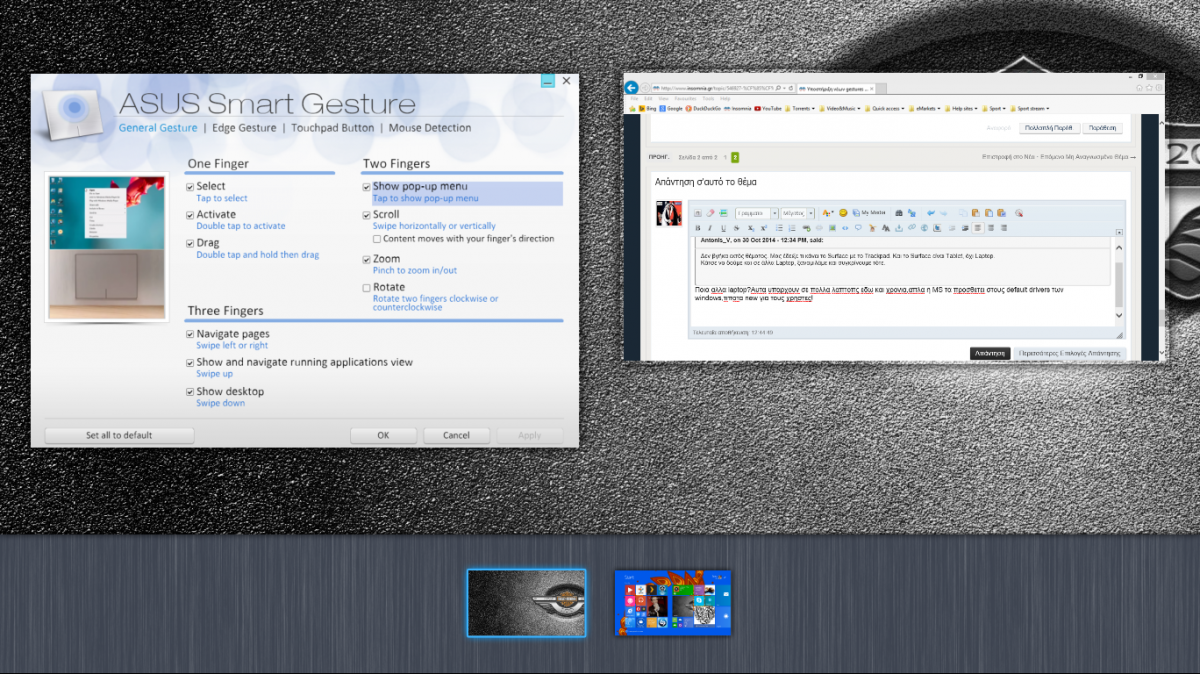Expand the Sport favourites folder
This screenshot has height=674, width=1200.
[x=994, y=108]
